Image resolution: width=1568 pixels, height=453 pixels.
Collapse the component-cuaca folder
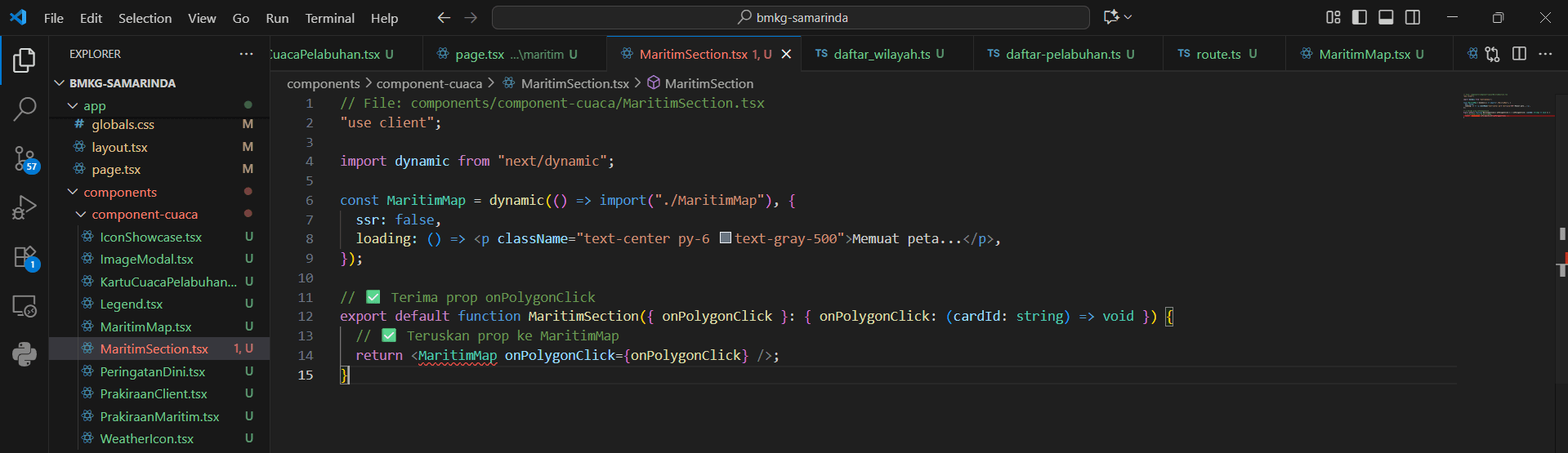click(144, 215)
